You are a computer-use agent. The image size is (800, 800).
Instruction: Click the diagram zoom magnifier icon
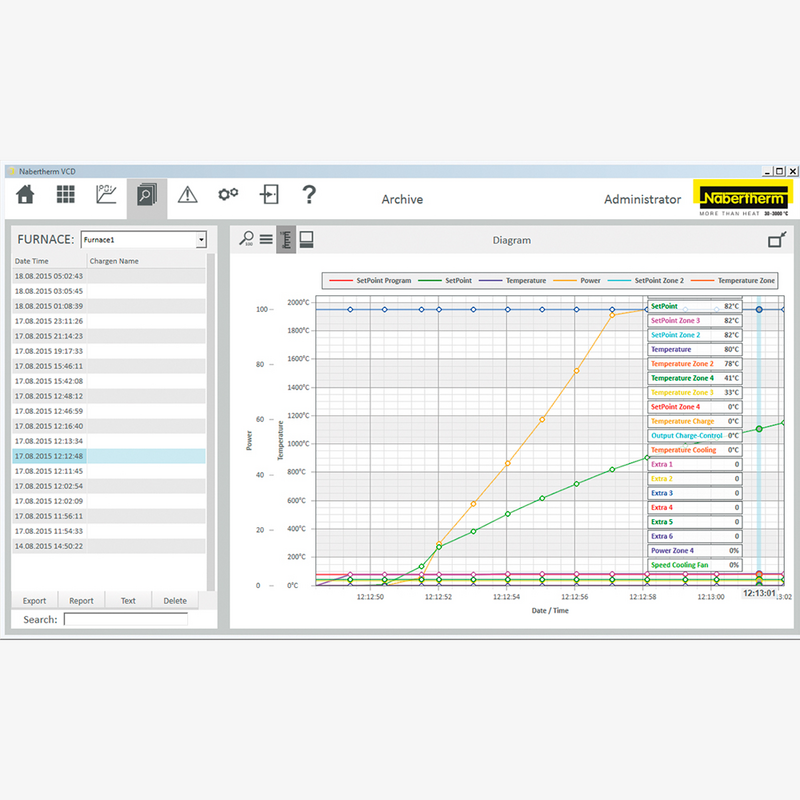click(245, 239)
